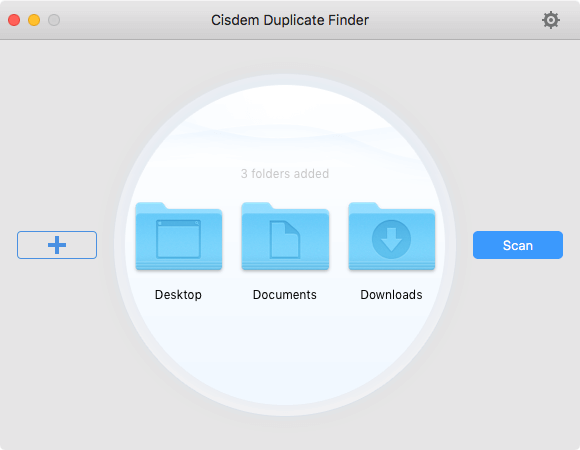The image size is (580, 450).
Task: Click the plus button to add folder
Action: 57,245
